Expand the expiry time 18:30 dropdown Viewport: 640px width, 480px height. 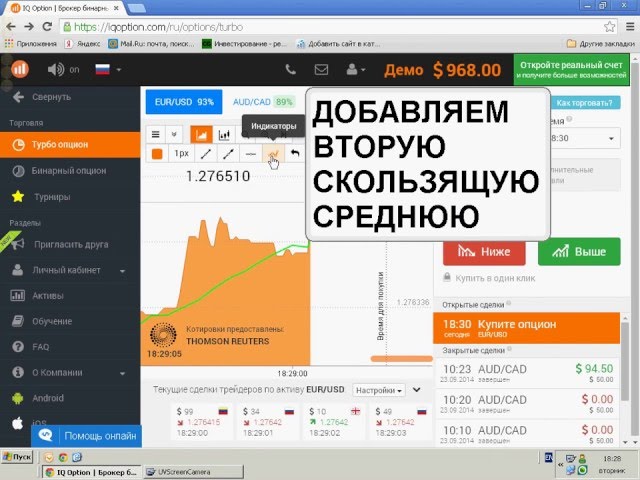580,139
